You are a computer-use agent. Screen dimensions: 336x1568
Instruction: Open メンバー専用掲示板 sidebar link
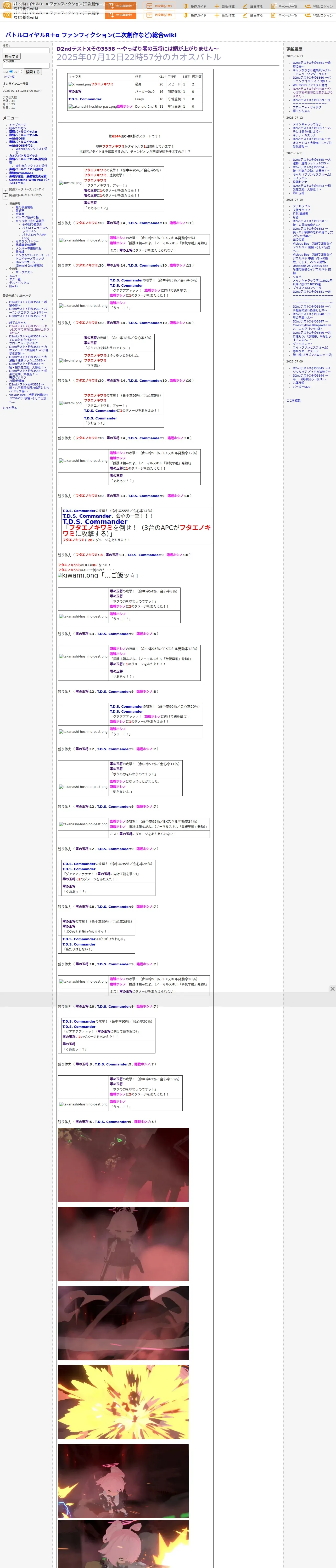[x=29, y=248]
